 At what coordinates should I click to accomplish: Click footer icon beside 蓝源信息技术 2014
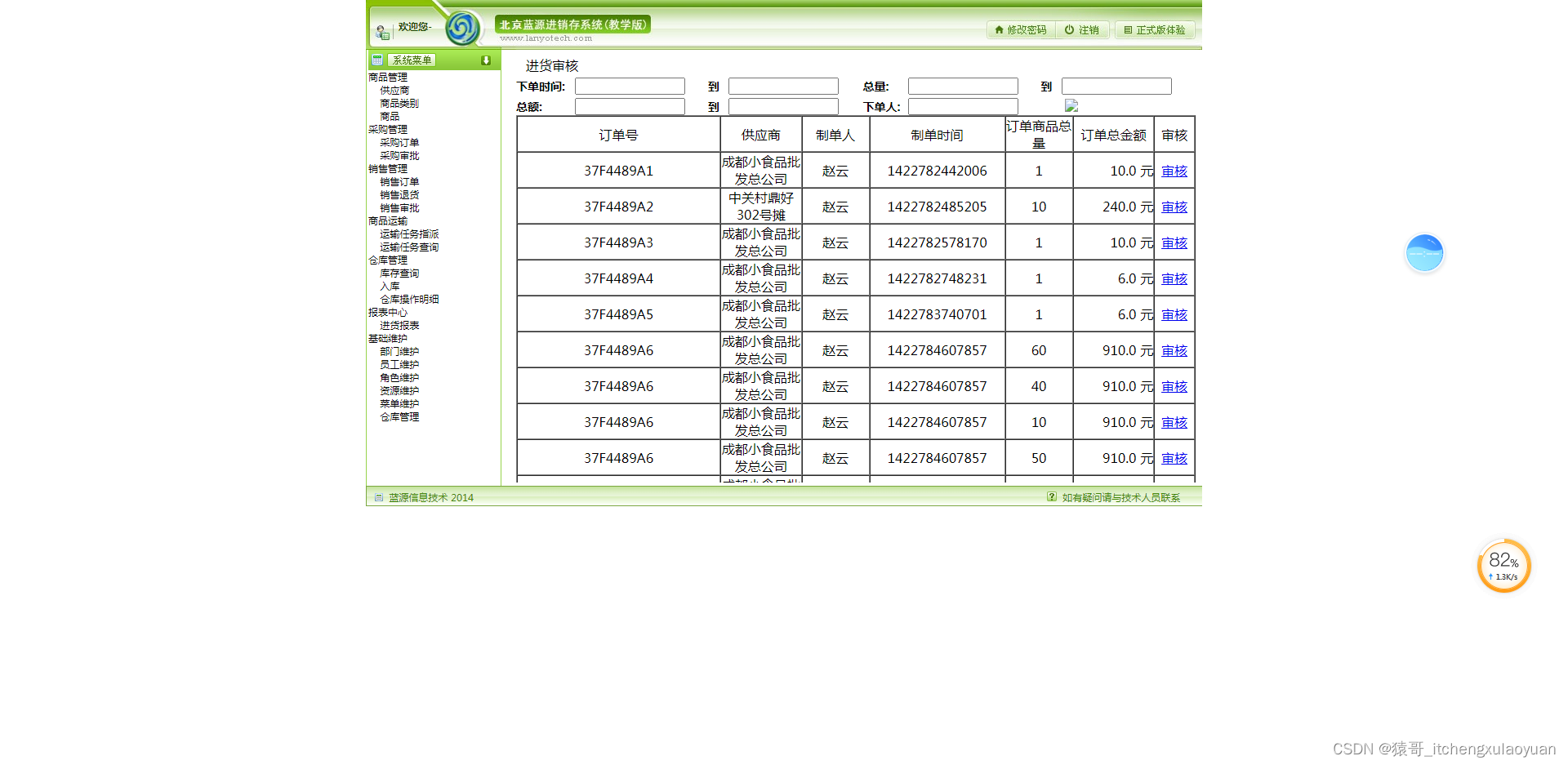(x=379, y=497)
